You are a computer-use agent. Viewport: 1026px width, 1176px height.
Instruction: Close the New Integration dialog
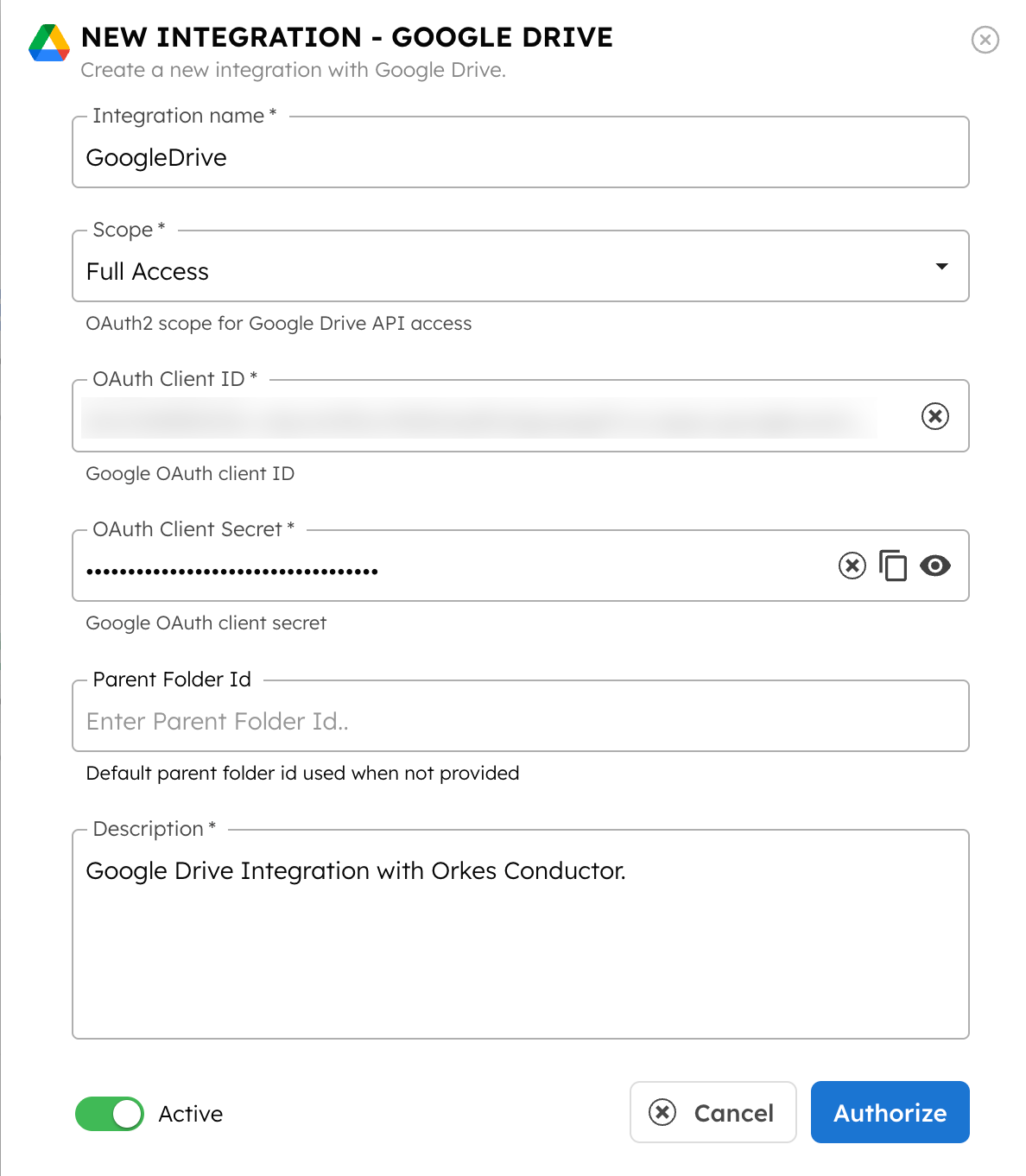click(985, 40)
